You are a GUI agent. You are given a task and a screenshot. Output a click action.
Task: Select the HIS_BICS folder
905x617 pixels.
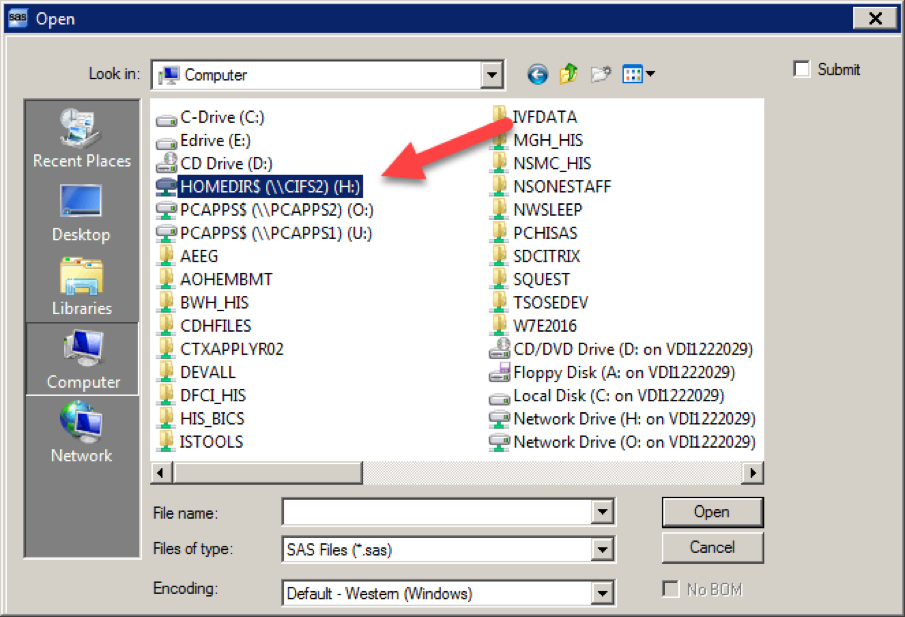pos(201,418)
